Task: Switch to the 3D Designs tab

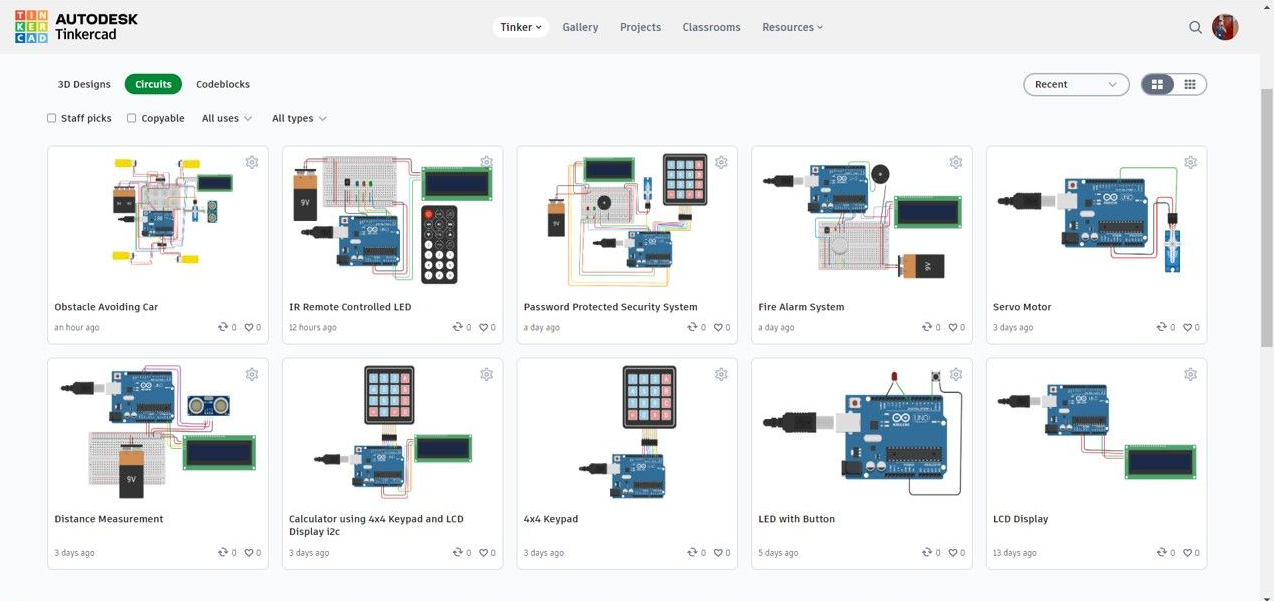Action: [84, 84]
